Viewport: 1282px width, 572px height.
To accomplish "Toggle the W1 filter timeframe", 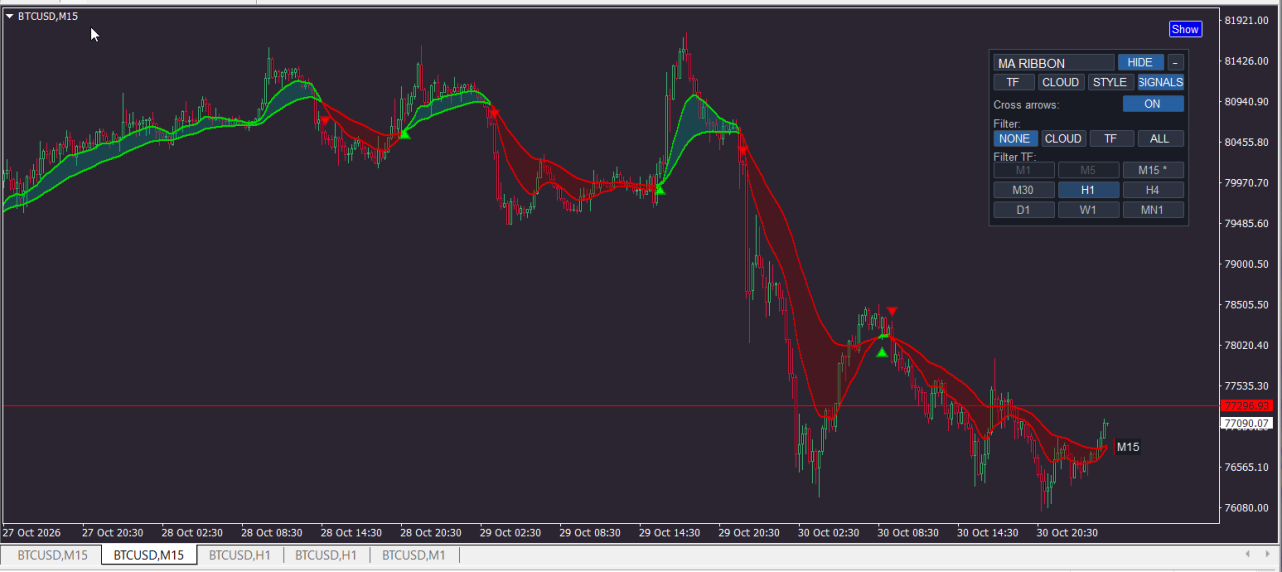I will [x=1088, y=210].
